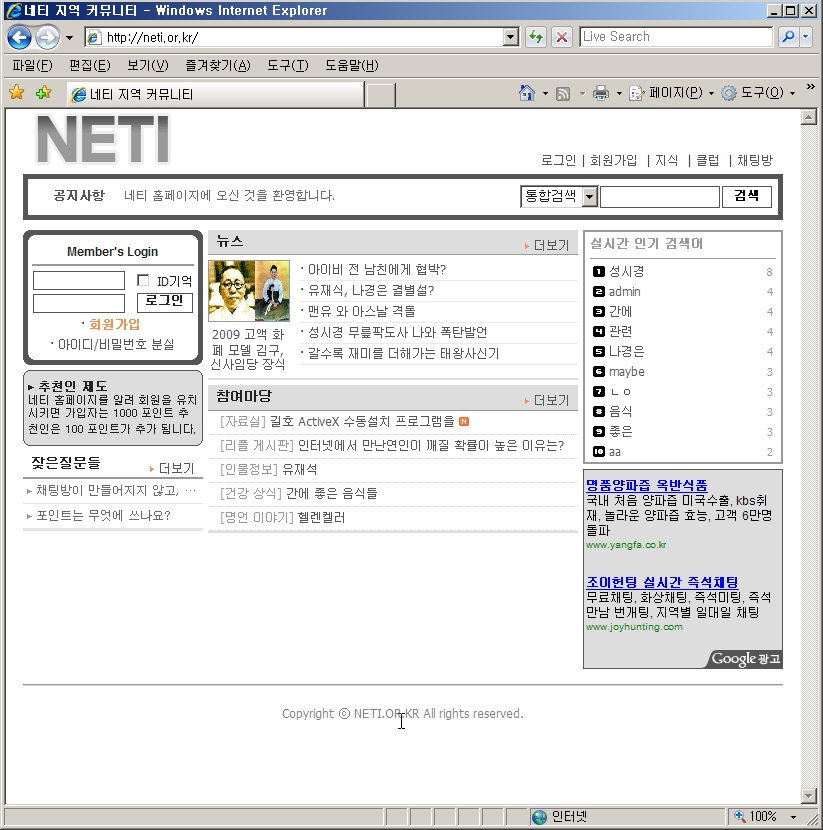Open Favorites Center star icon
This screenshot has height=830, width=823.
(x=17, y=93)
